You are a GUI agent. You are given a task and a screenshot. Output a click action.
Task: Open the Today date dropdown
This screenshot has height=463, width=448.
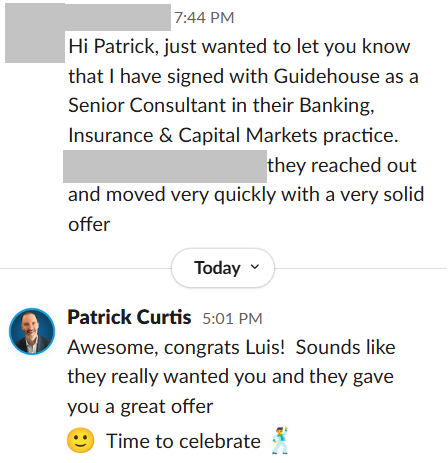point(223,268)
